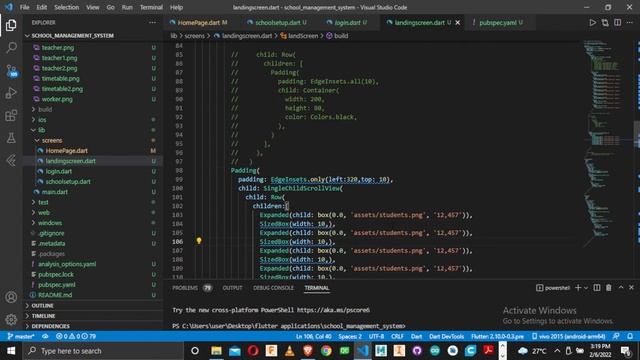Image resolution: width=640 pixels, height=360 pixels.
Task: Click Type here to search box
Action: point(103,351)
